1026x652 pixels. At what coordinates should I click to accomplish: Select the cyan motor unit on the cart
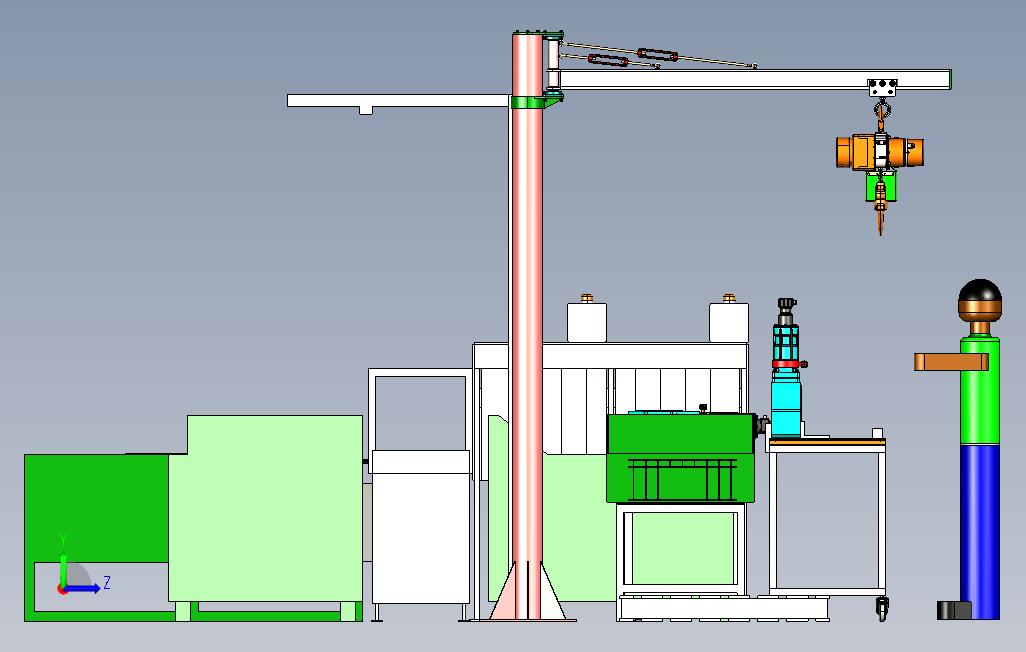tap(786, 401)
